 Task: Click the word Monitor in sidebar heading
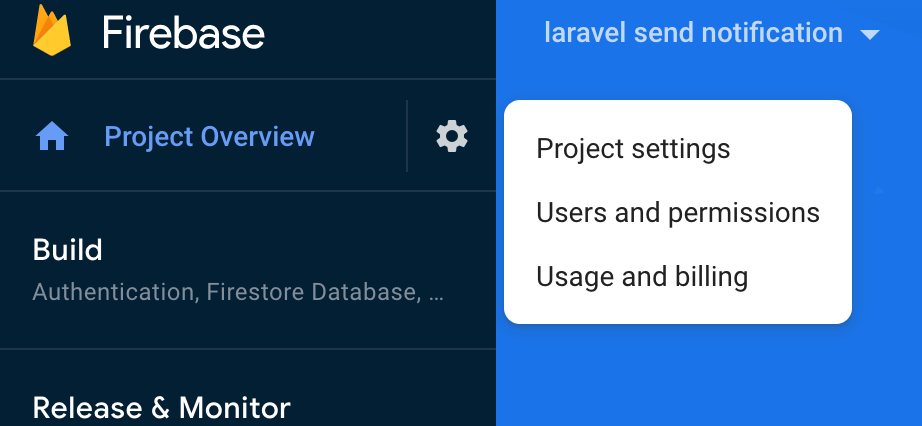click(235, 408)
